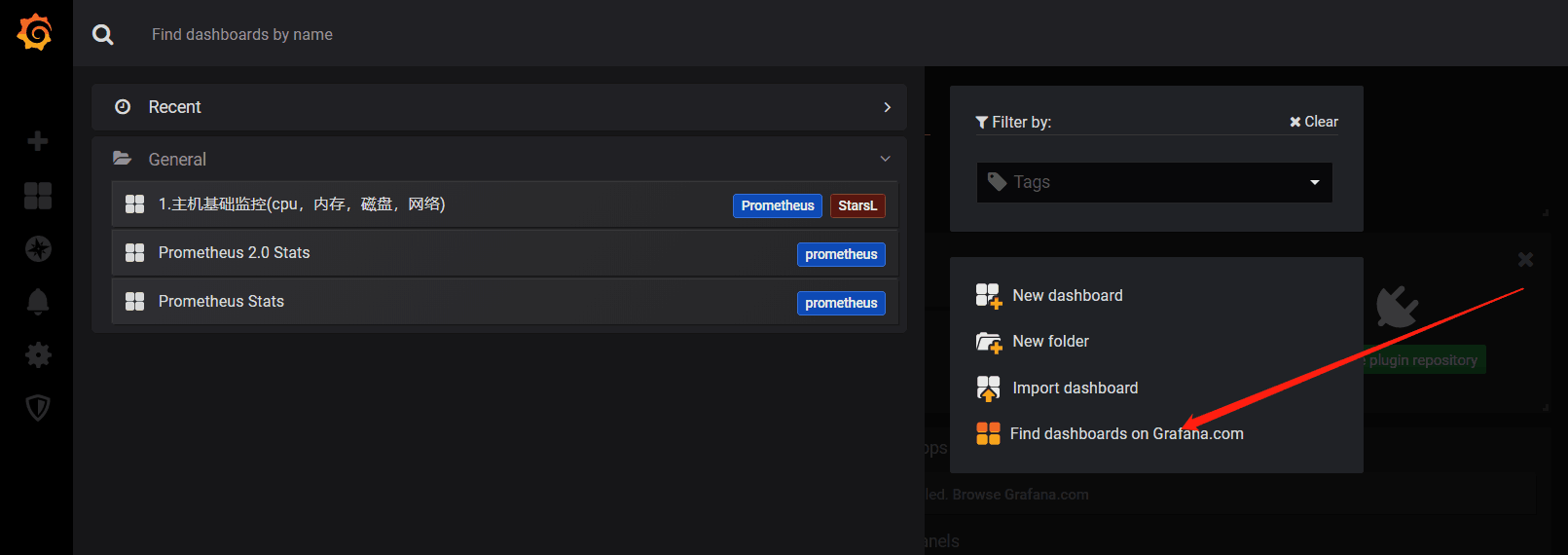Screen dimensions: 1568x555
Task: Click dashboard icon beside Prometheus 2.0 Stats
Action: click(x=135, y=253)
